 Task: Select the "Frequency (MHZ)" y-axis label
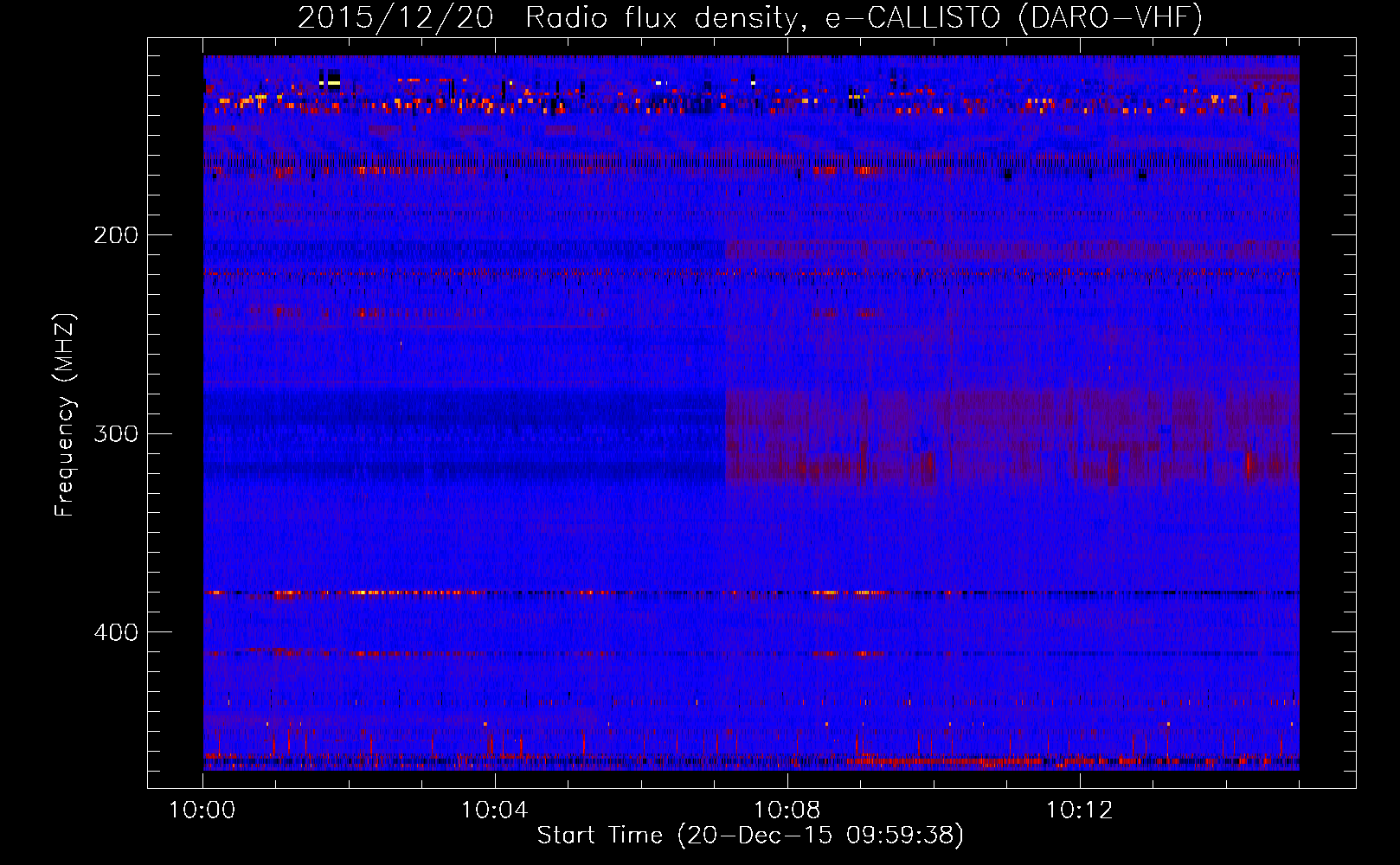click(x=65, y=415)
